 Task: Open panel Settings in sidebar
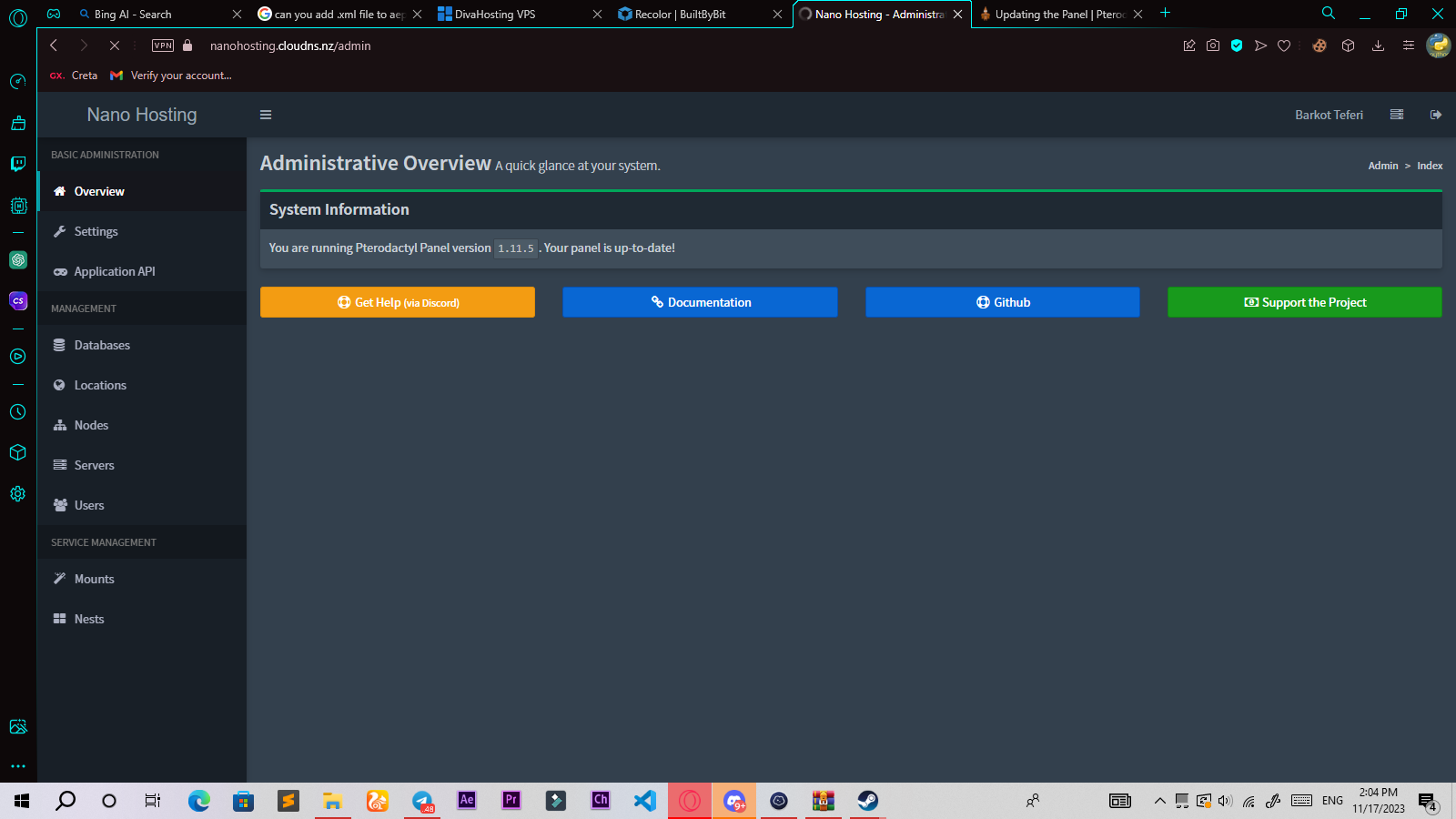[142, 231]
